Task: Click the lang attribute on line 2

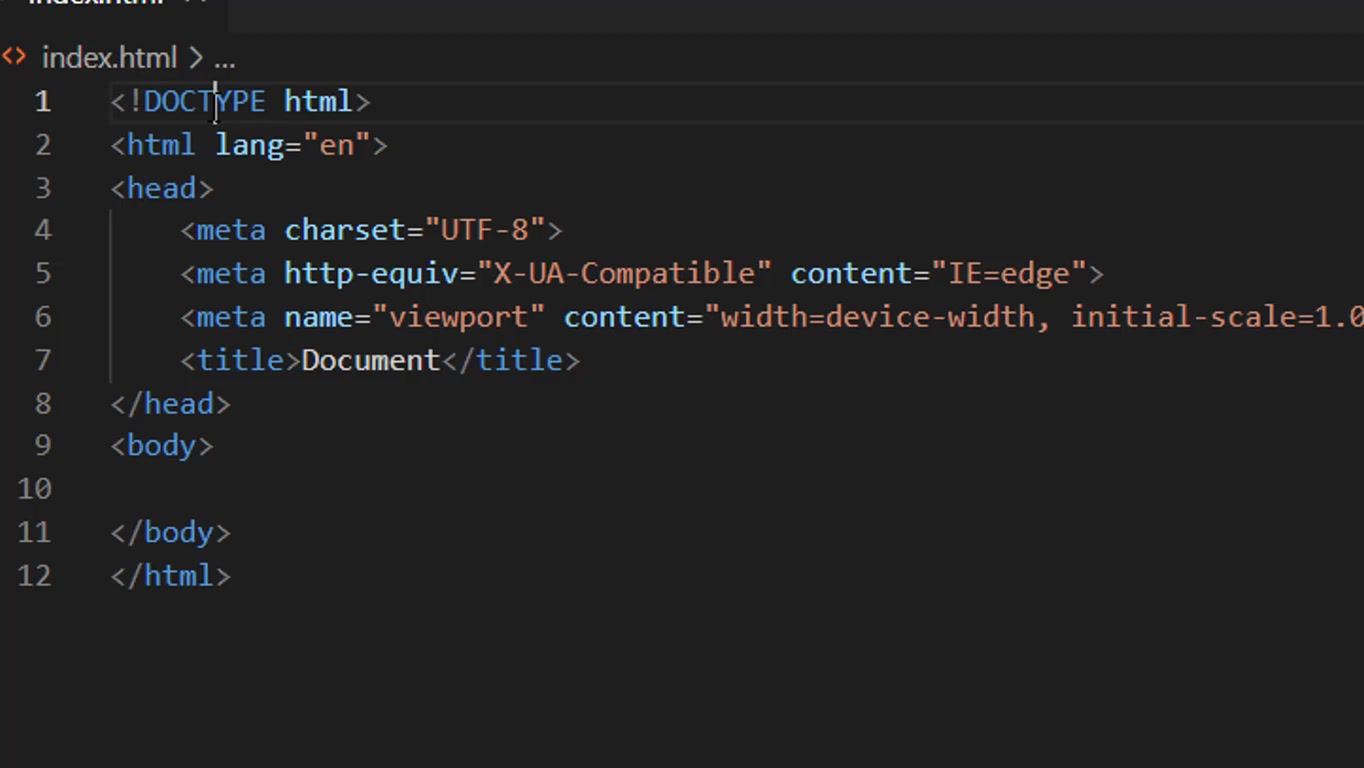Action: tap(250, 145)
